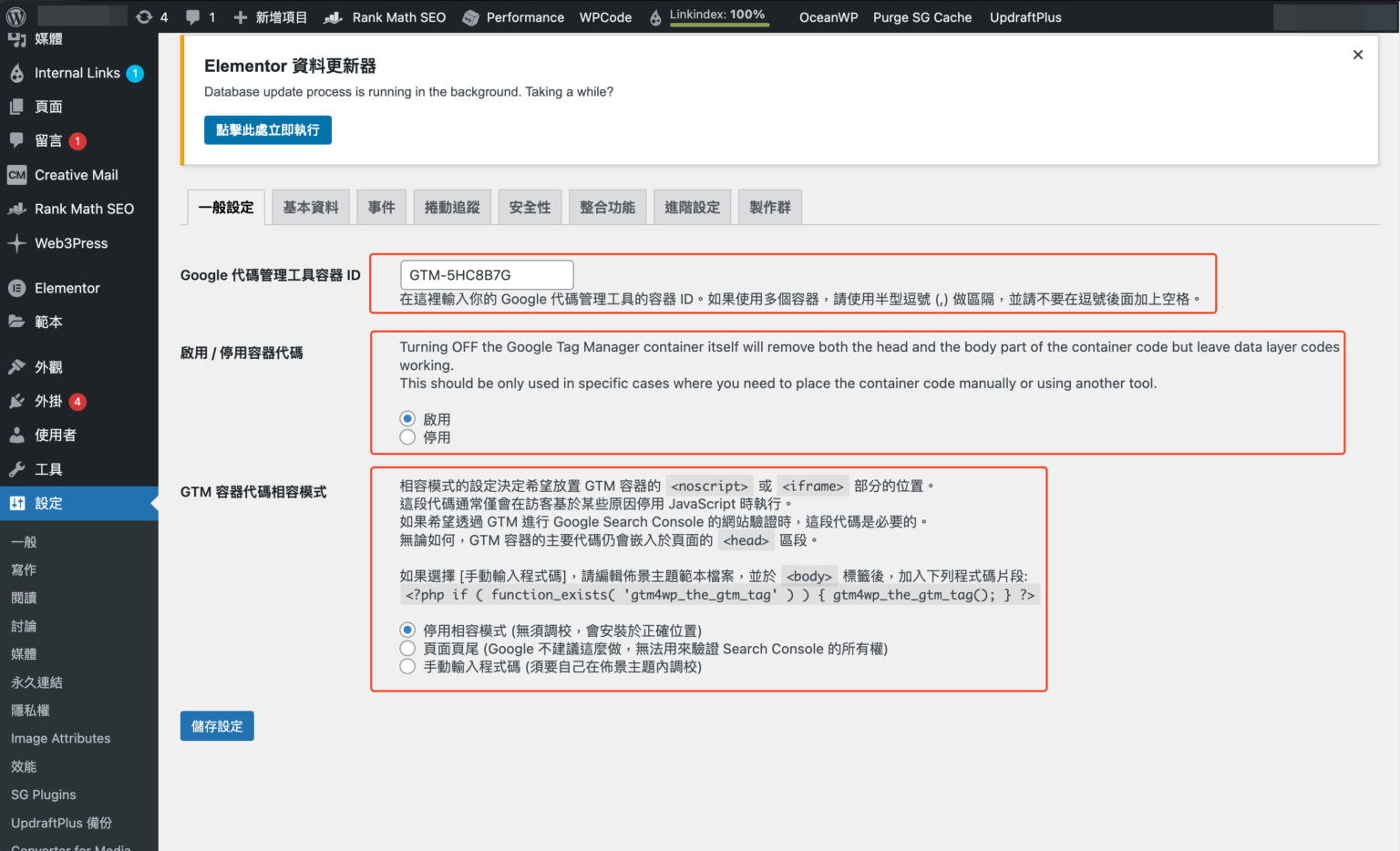
Task: Open the 新增項目 dropdown in the admin bar
Action: pyautogui.click(x=270, y=16)
